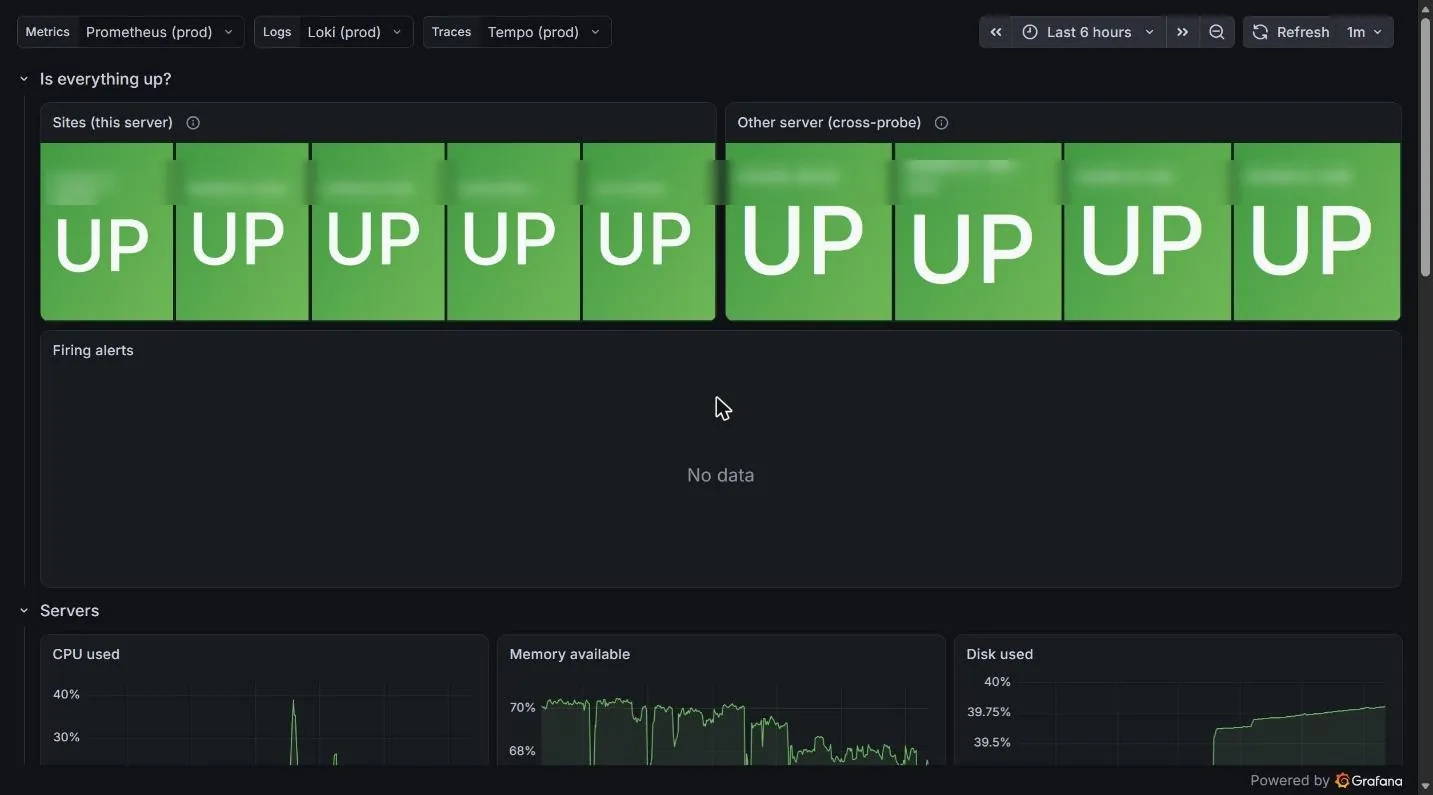Click the "Is everything up?" row title
1433x795 pixels.
click(106, 79)
